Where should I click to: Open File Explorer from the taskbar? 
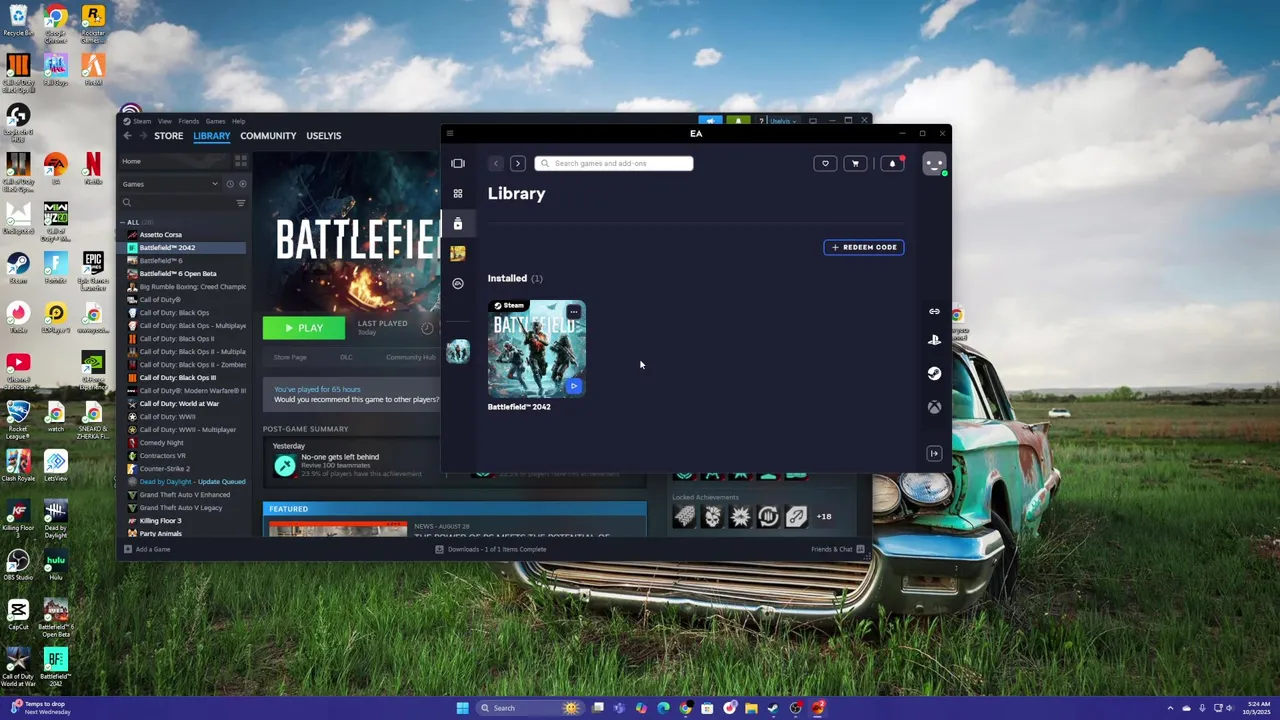coord(751,708)
